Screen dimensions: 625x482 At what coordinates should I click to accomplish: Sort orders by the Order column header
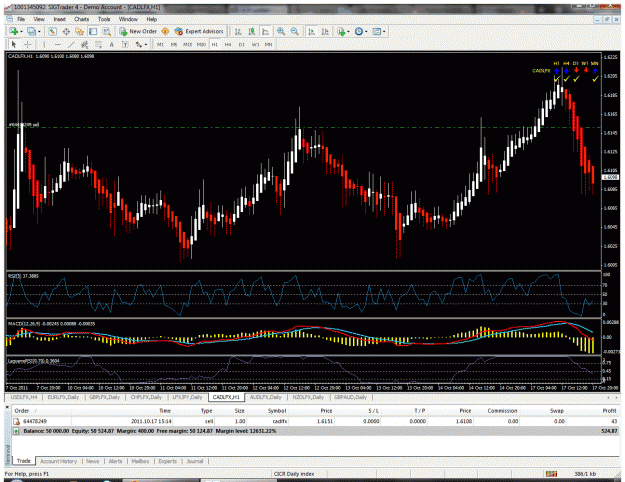pyautogui.click(x=41, y=411)
